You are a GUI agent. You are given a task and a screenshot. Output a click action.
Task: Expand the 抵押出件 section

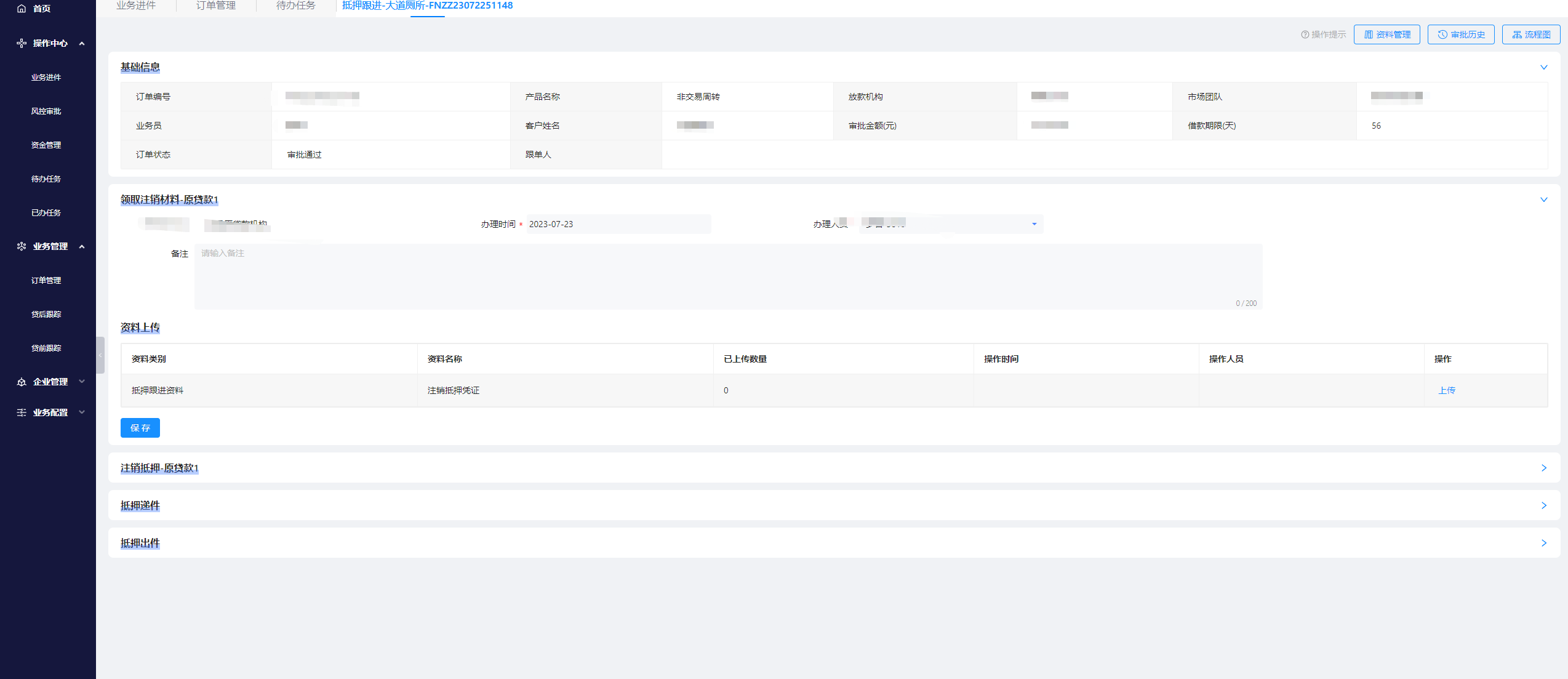(x=1543, y=543)
